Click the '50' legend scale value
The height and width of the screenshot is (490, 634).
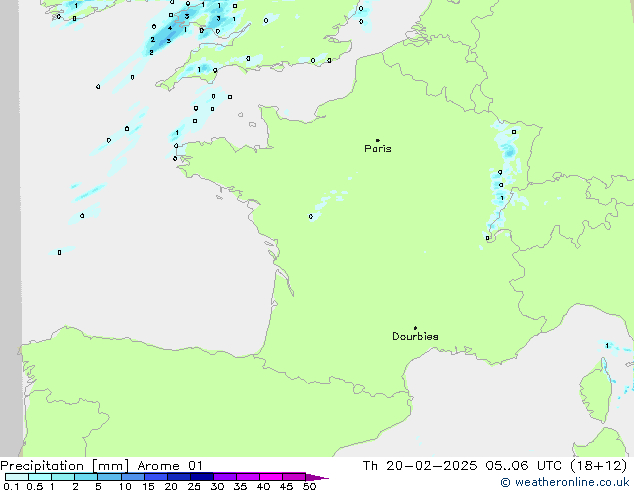pyautogui.click(x=309, y=486)
